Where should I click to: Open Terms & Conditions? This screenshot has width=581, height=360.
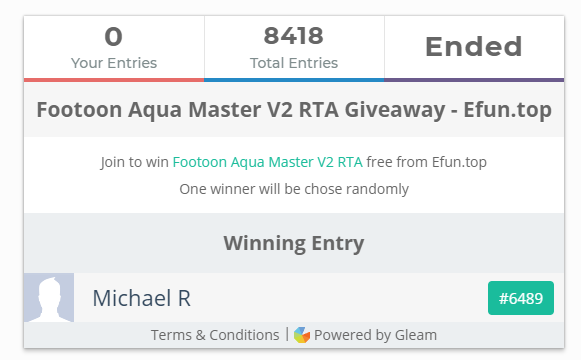(215, 335)
